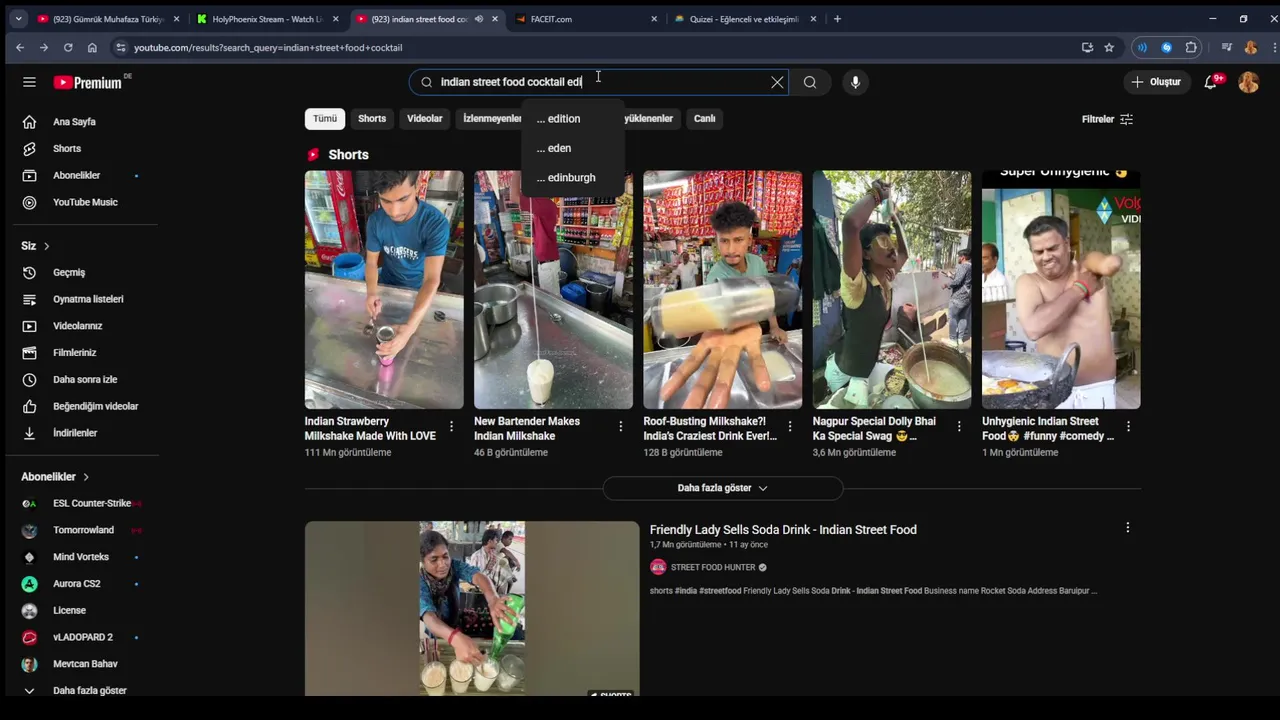The width and height of the screenshot is (1280, 720).
Task: Open Indian Strawberry Milkshake short thumbnail
Action: (384, 290)
